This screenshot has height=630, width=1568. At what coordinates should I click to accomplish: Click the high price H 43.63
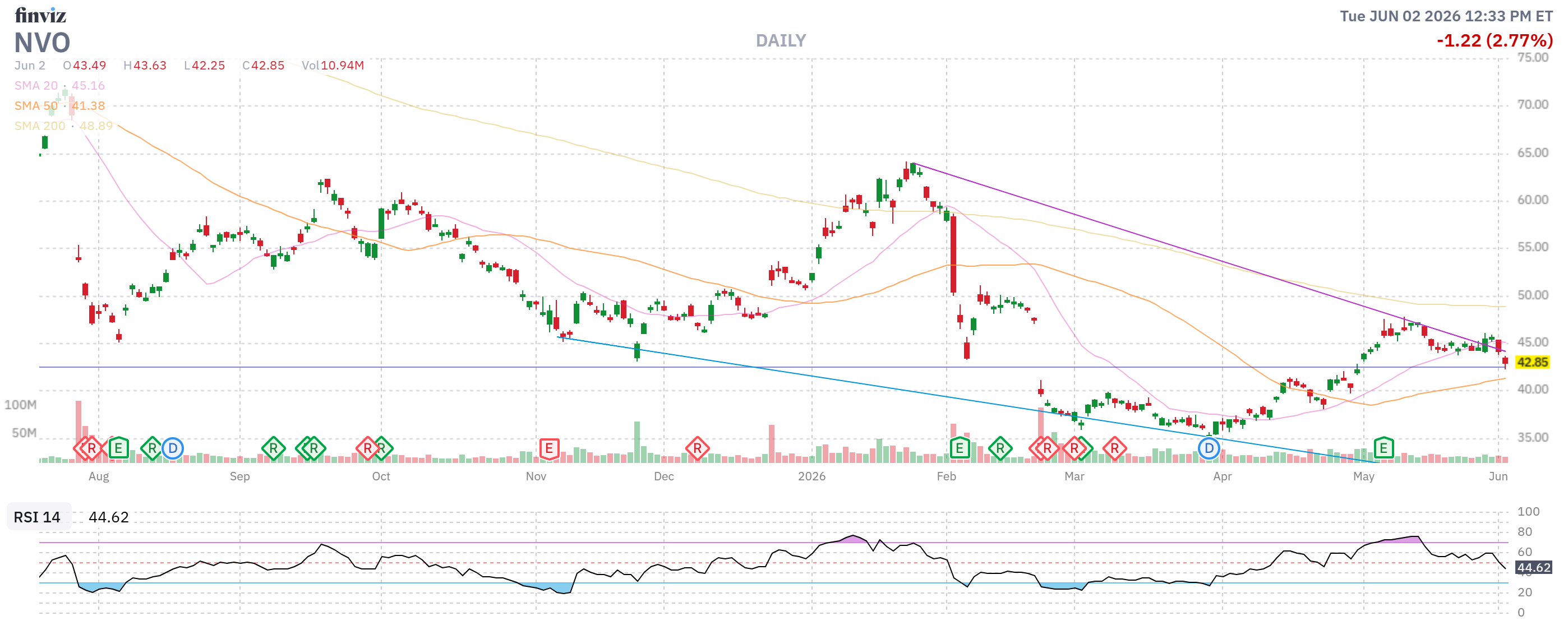coord(145,66)
